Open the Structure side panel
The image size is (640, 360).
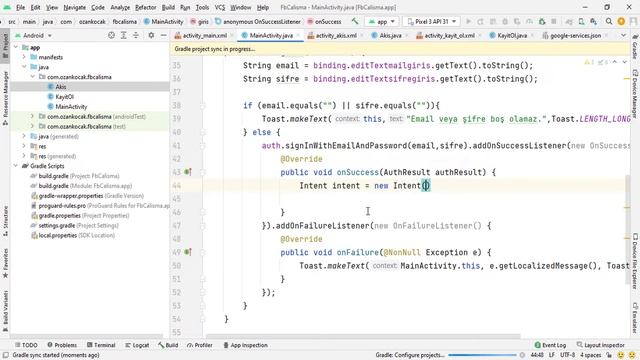(x=5, y=221)
